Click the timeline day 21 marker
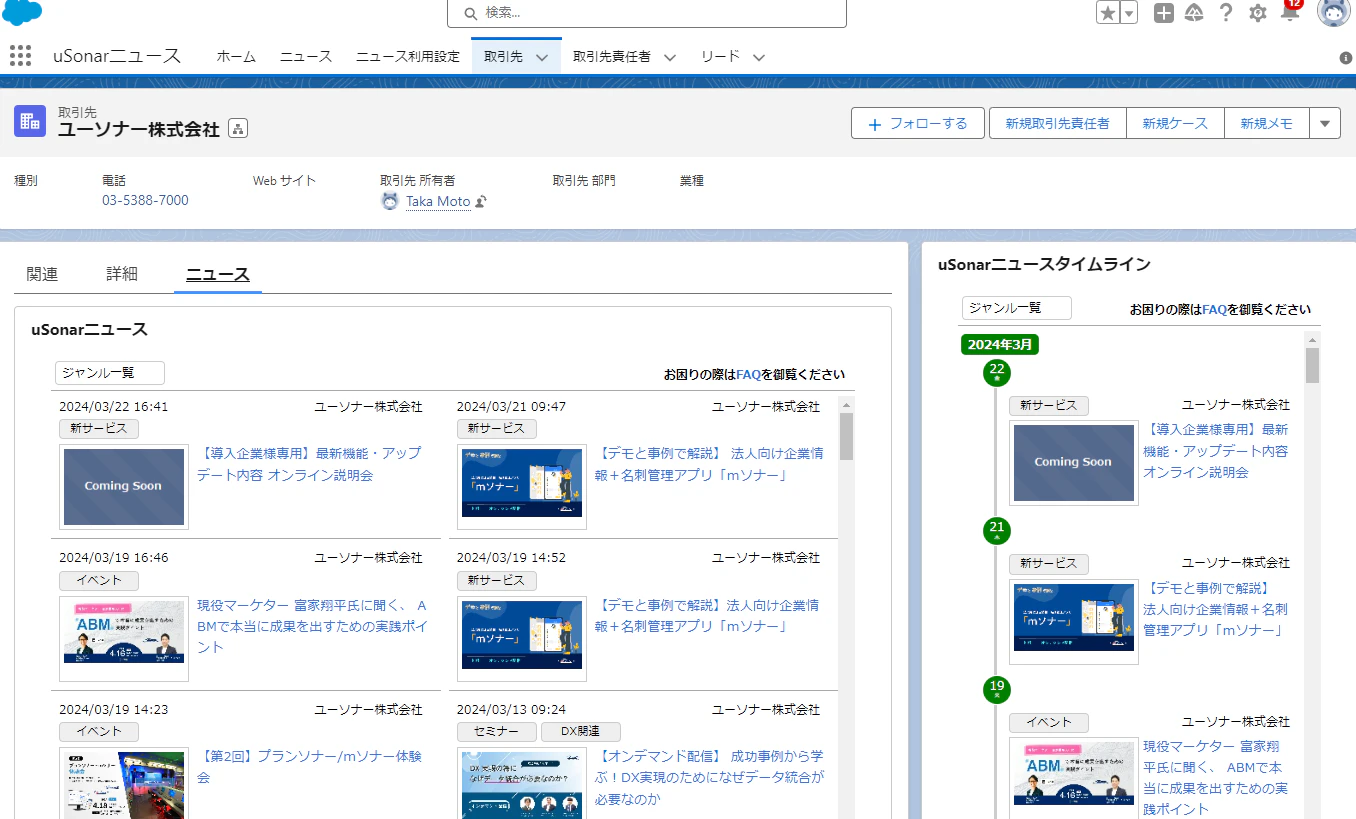Image resolution: width=1356 pixels, height=819 pixels. coord(997,530)
